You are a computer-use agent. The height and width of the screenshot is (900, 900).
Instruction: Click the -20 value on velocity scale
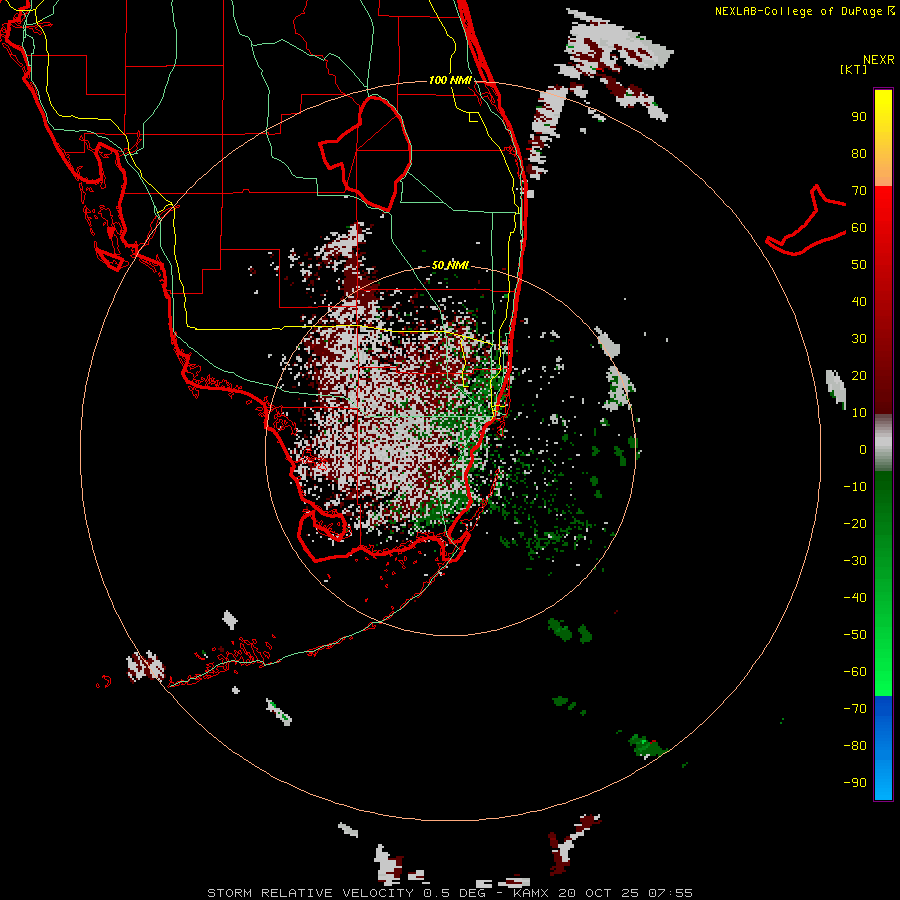(855, 523)
